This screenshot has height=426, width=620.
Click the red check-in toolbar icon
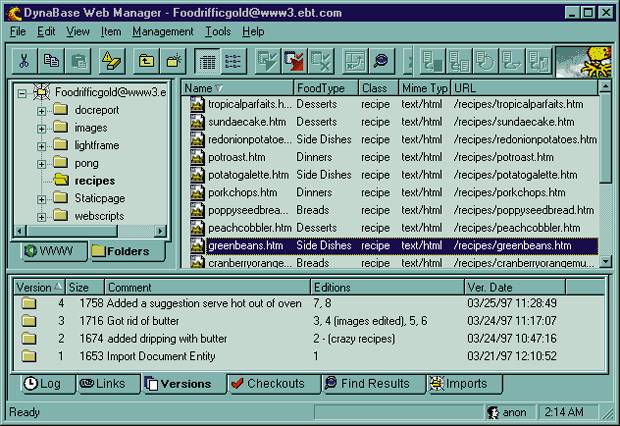[x=294, y=61]
